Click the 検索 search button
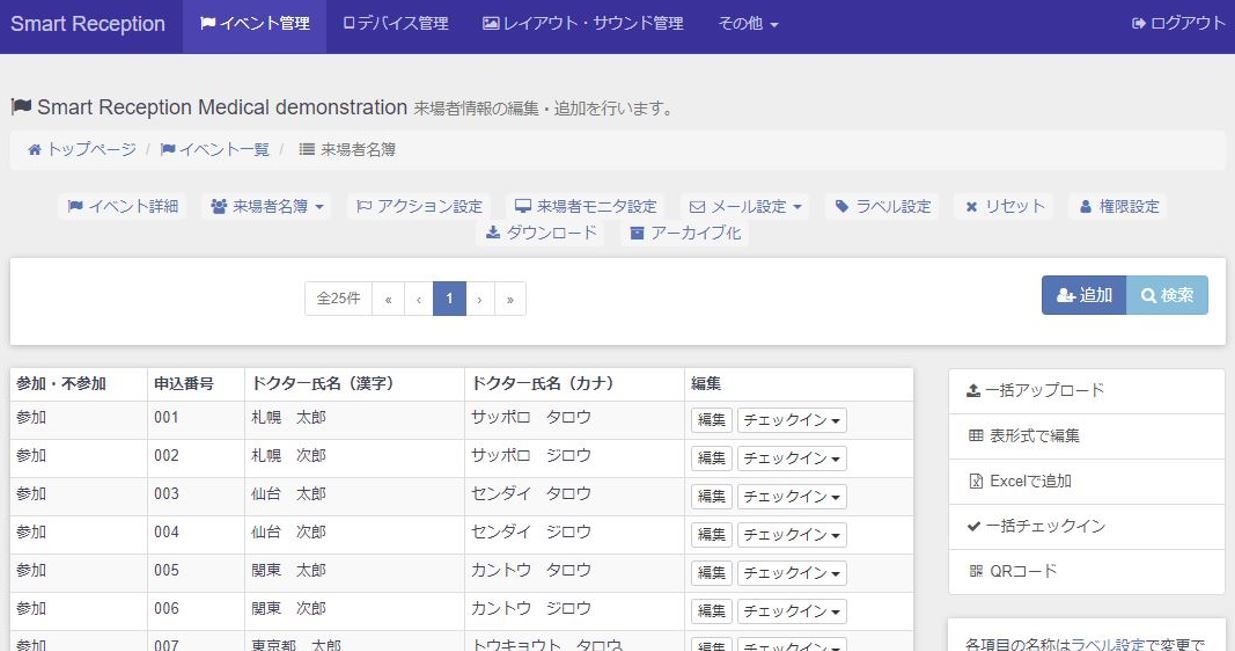Image resolution: width=1235 pixels, height=651 pixels. [x=1167, y=295]
